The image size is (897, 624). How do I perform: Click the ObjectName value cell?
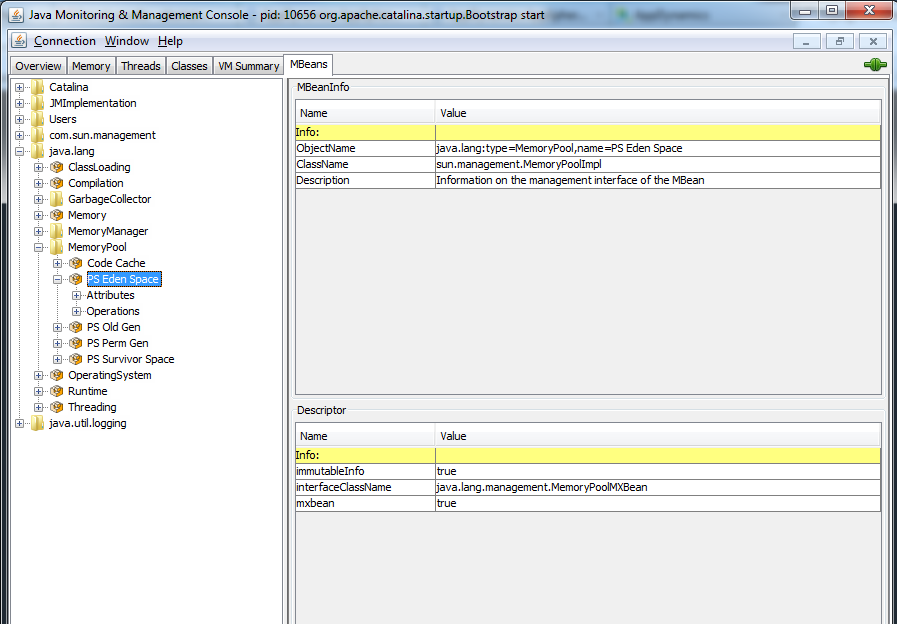pyautogui.click(x=658, y=148)
